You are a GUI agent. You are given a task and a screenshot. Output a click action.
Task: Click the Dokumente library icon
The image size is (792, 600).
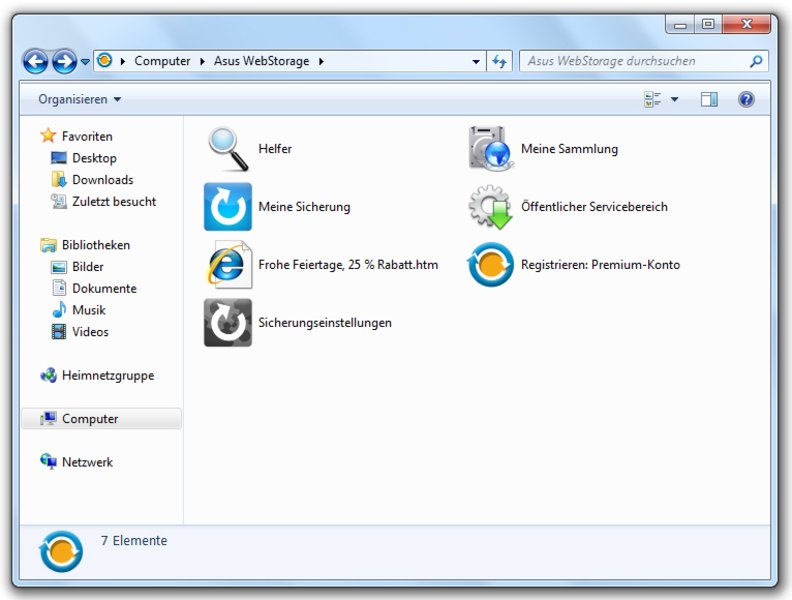59,288
